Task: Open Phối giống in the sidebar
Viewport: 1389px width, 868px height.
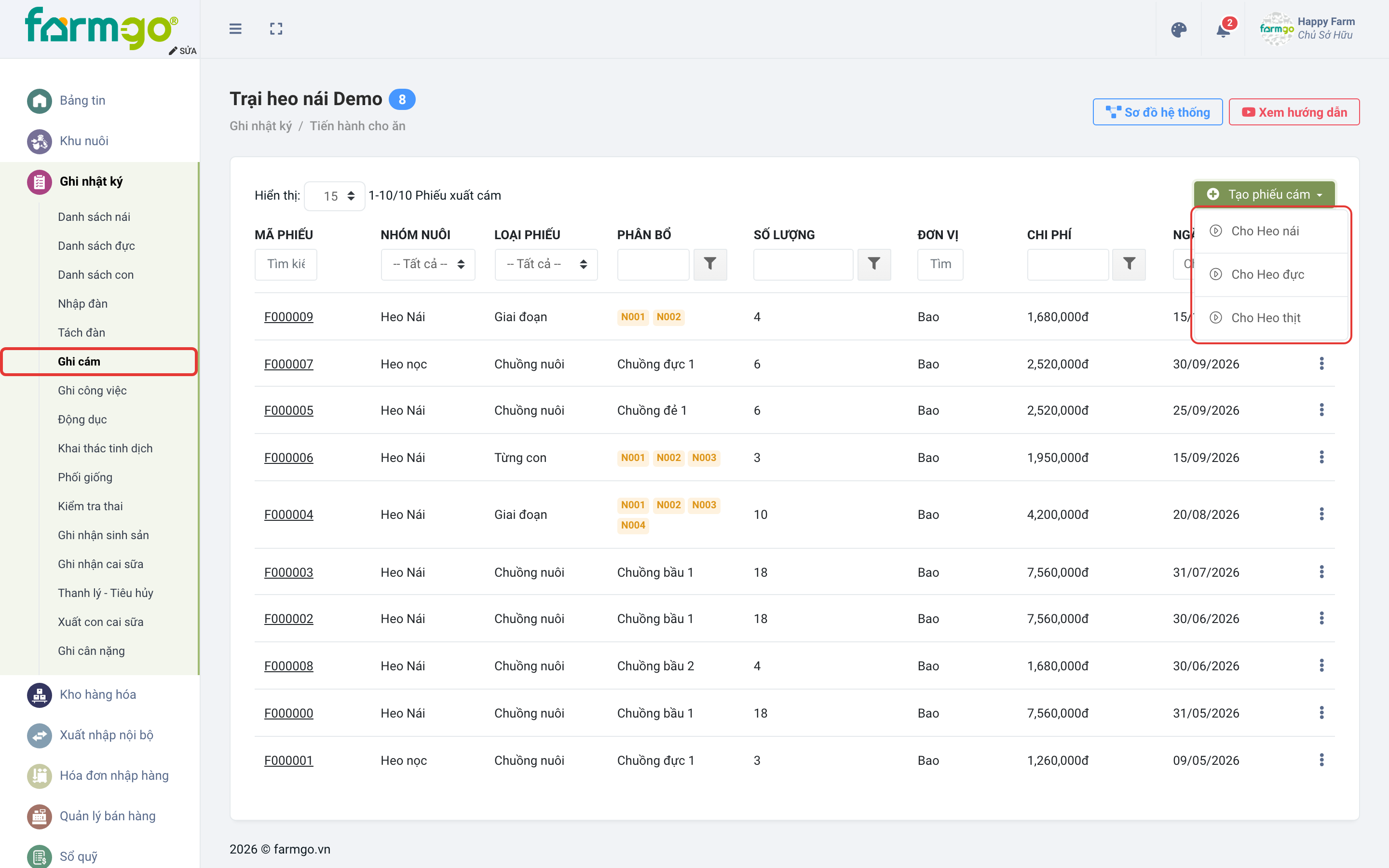Action: tap(85, 477)
